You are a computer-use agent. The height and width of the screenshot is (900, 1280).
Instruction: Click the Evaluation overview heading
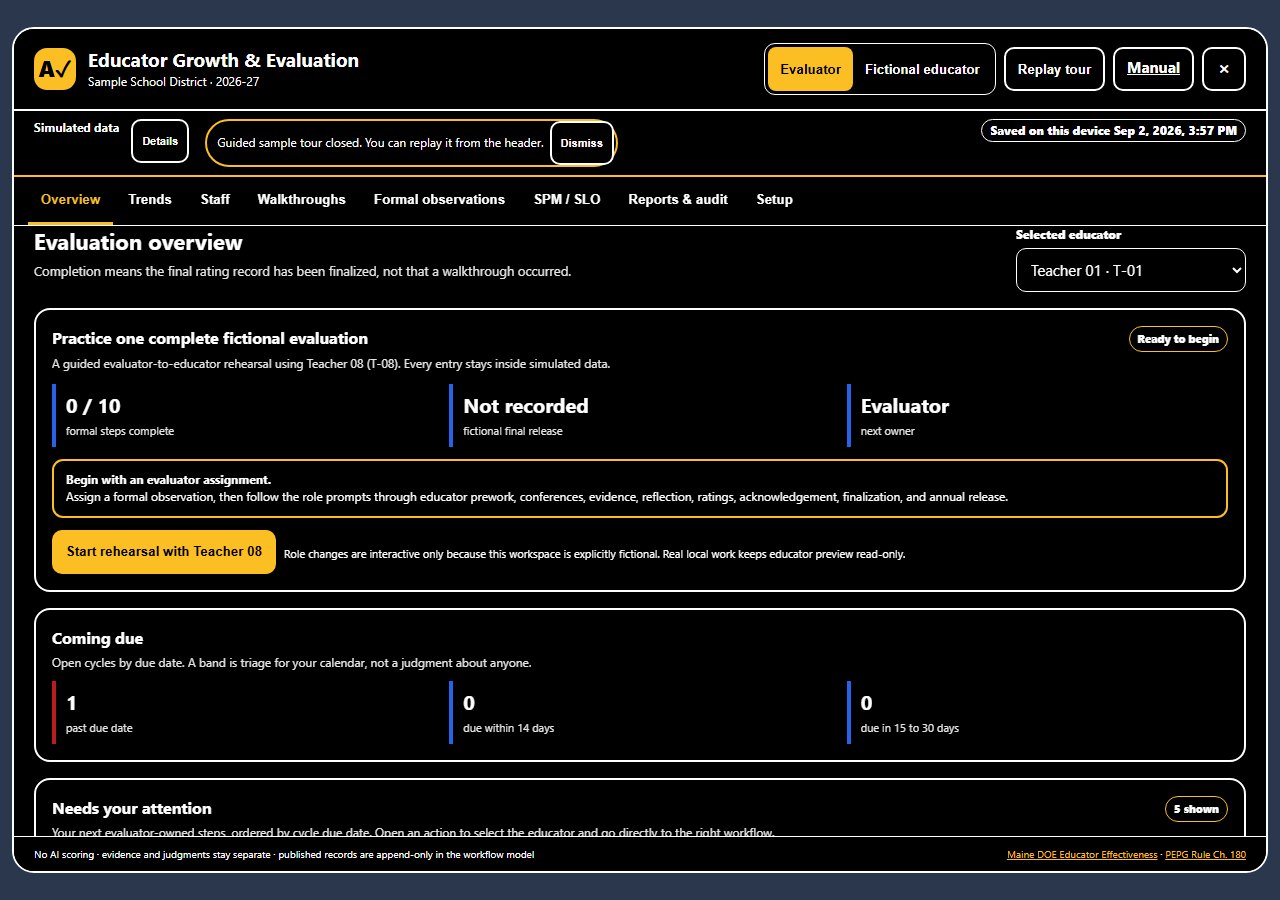click(x=138, y=243)
